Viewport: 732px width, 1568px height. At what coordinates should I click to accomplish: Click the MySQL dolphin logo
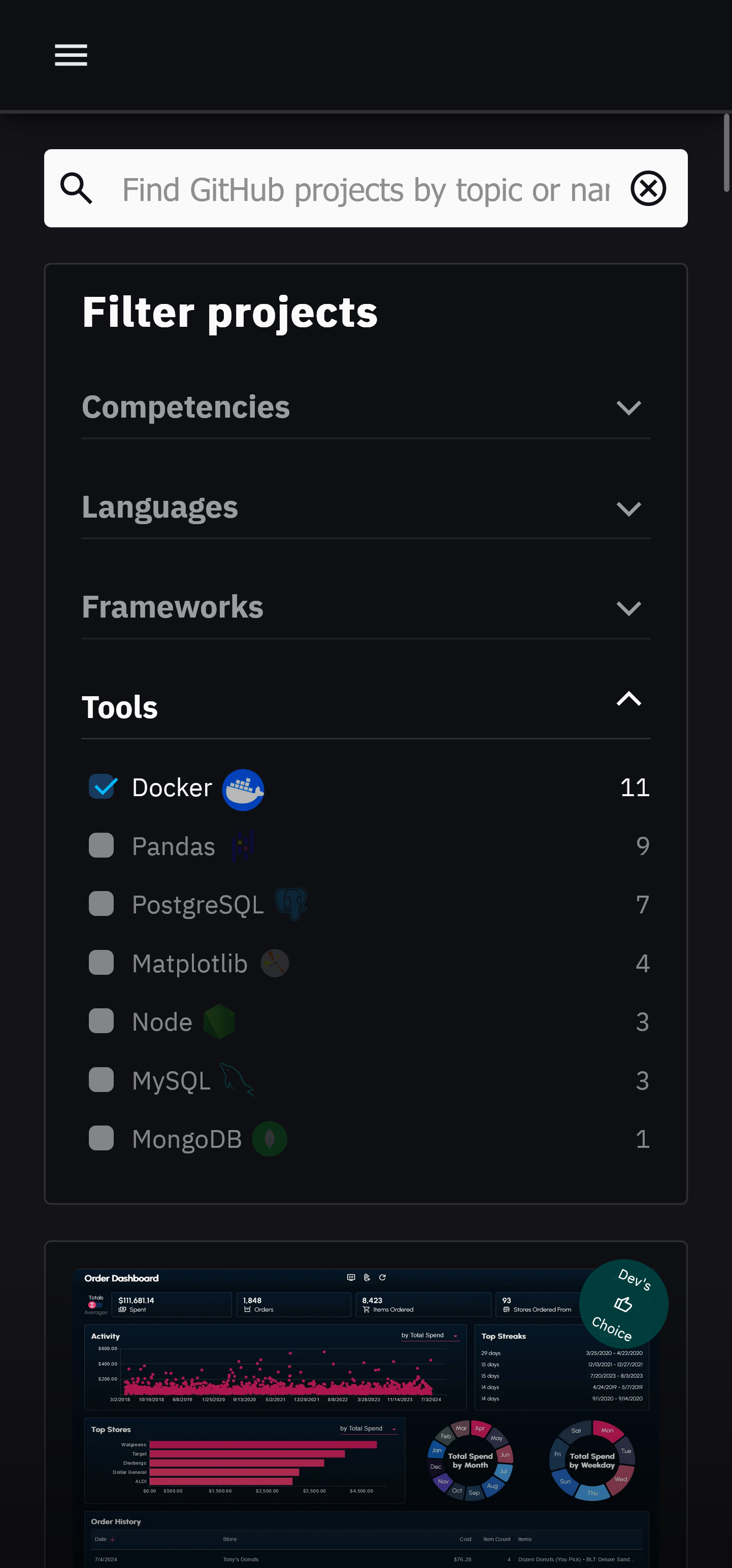(236, 1080)
